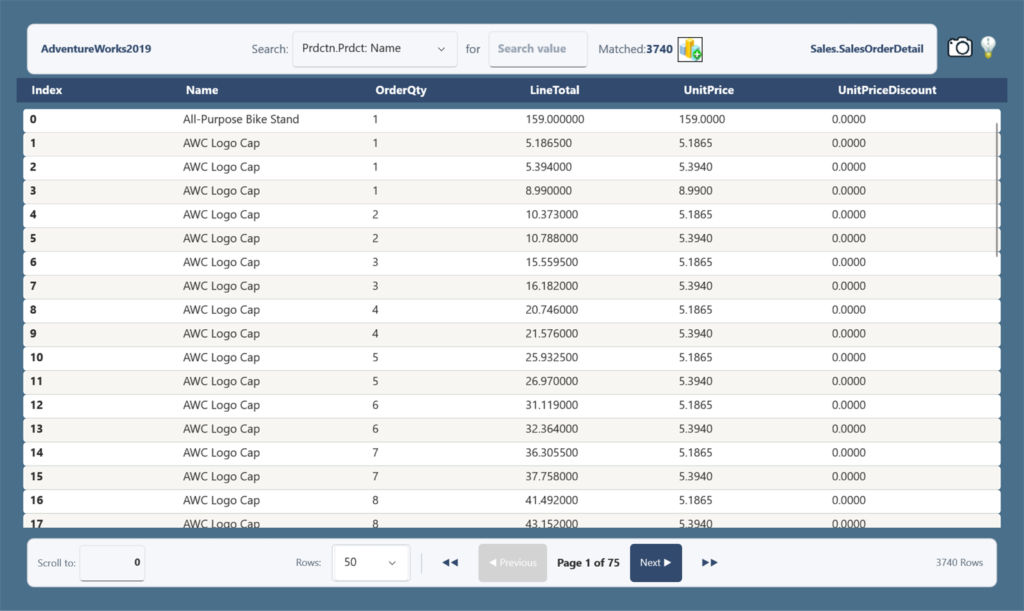1024x611 pixels.
Task: Click the 3740 Rows count label
Action: tap(959, 563)
